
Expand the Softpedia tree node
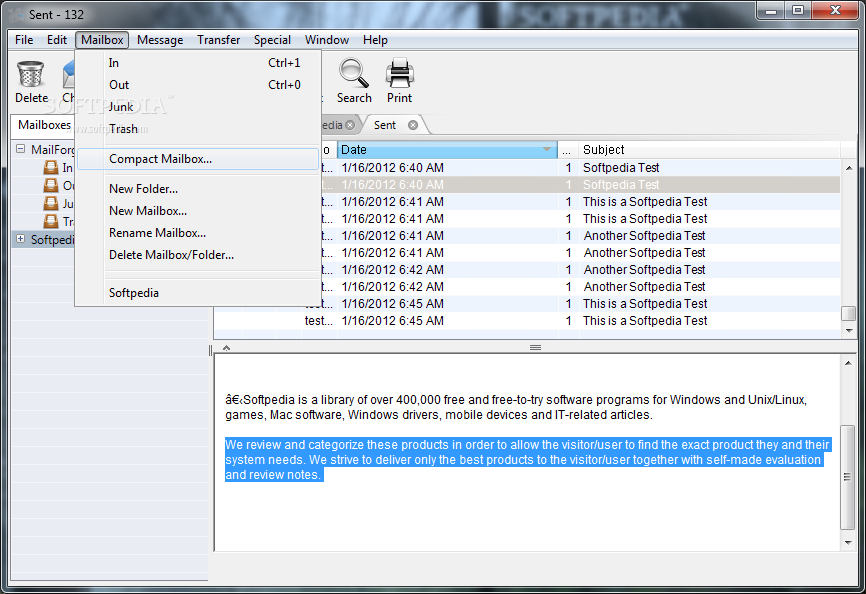coord(20,239)
